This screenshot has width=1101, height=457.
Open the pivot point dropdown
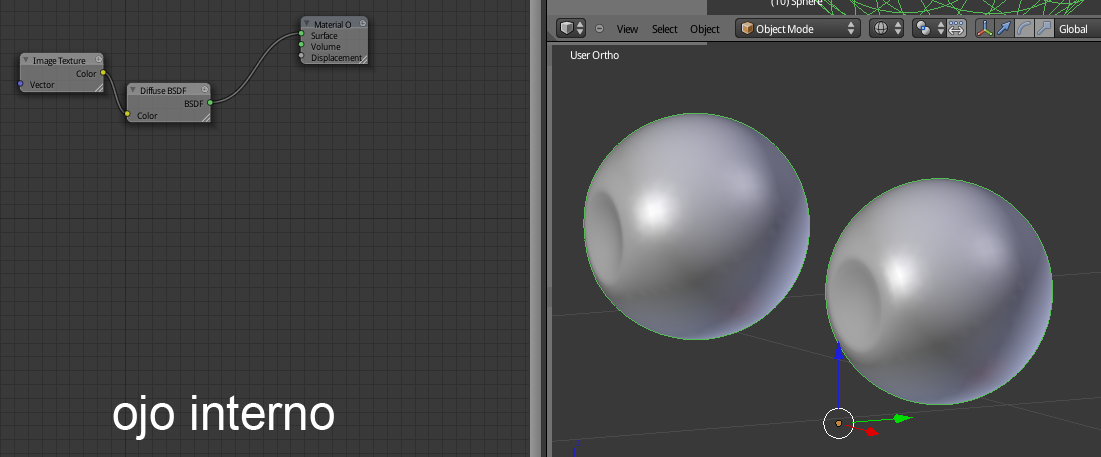(x=929, y=29)
